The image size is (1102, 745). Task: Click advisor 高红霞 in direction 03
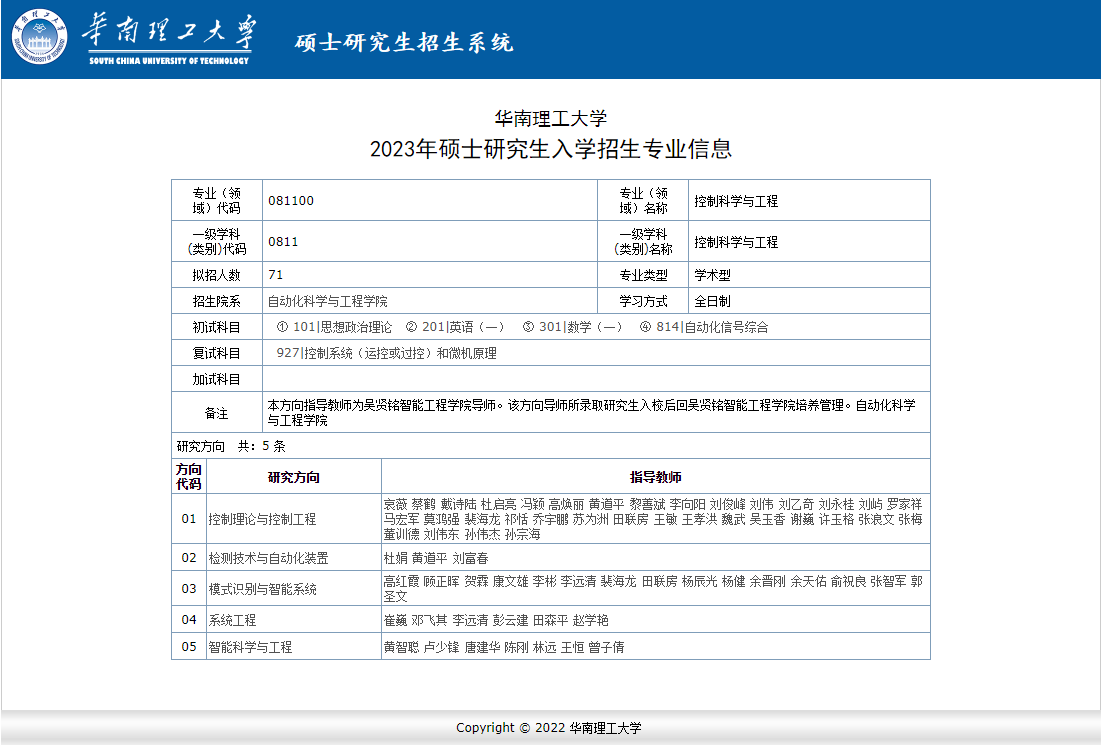coord(401,581)
